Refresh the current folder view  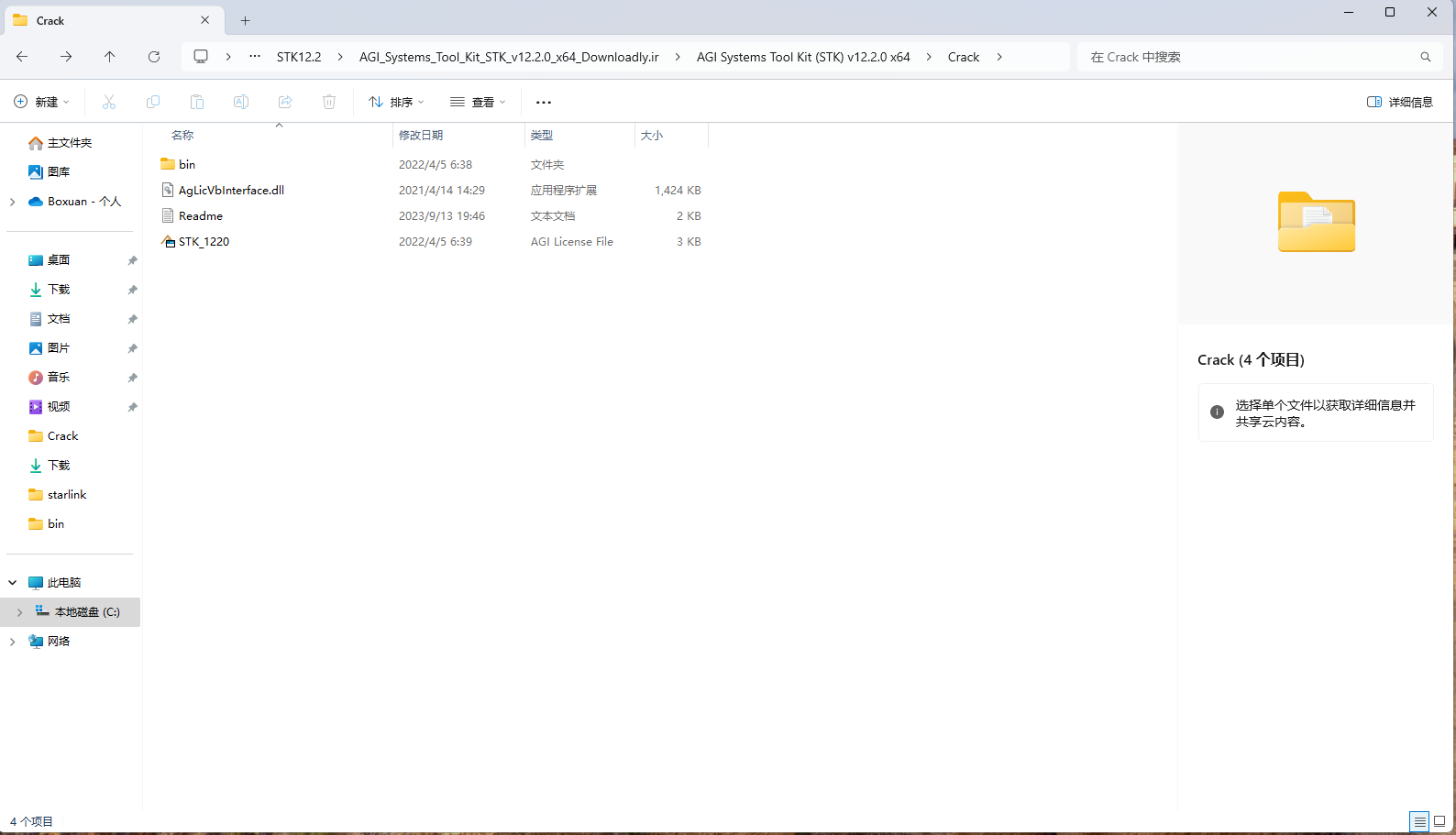[x=154, y=57]
